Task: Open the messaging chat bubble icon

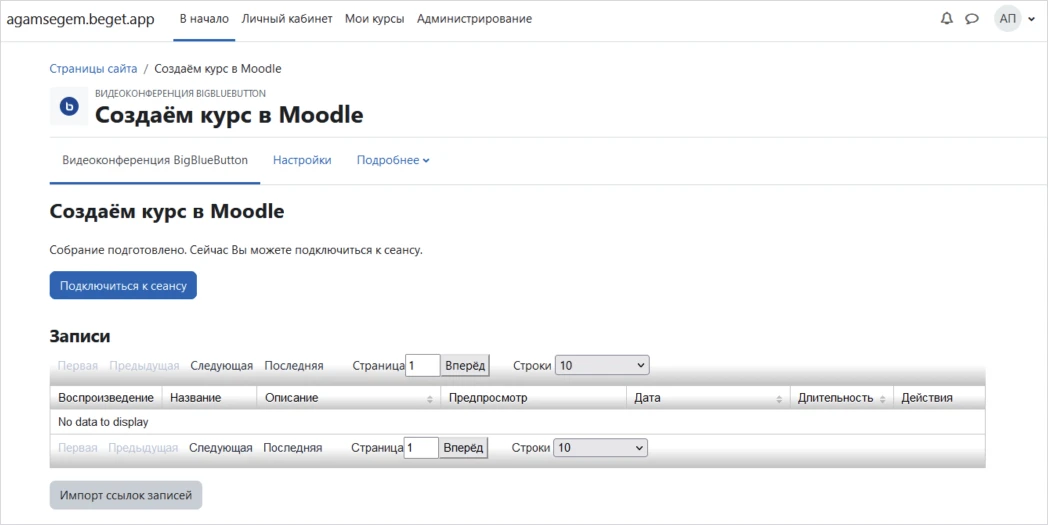Action: click(x=971, y=19)
